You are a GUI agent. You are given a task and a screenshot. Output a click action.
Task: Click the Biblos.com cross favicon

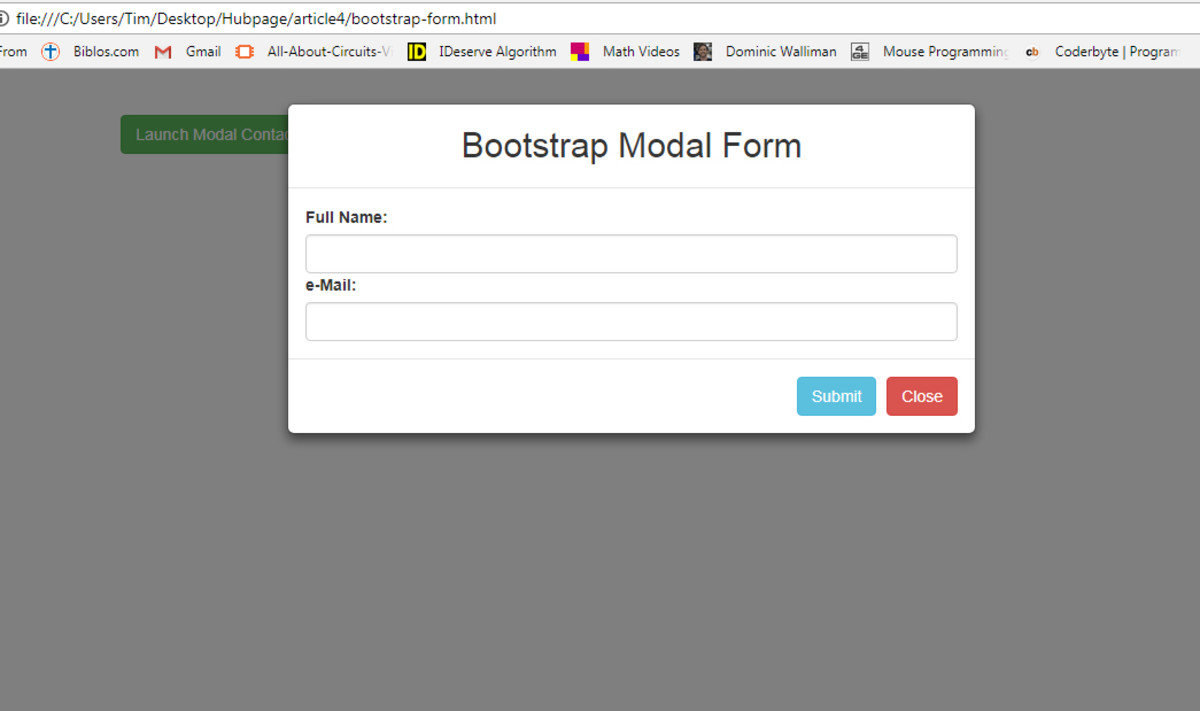50,51
